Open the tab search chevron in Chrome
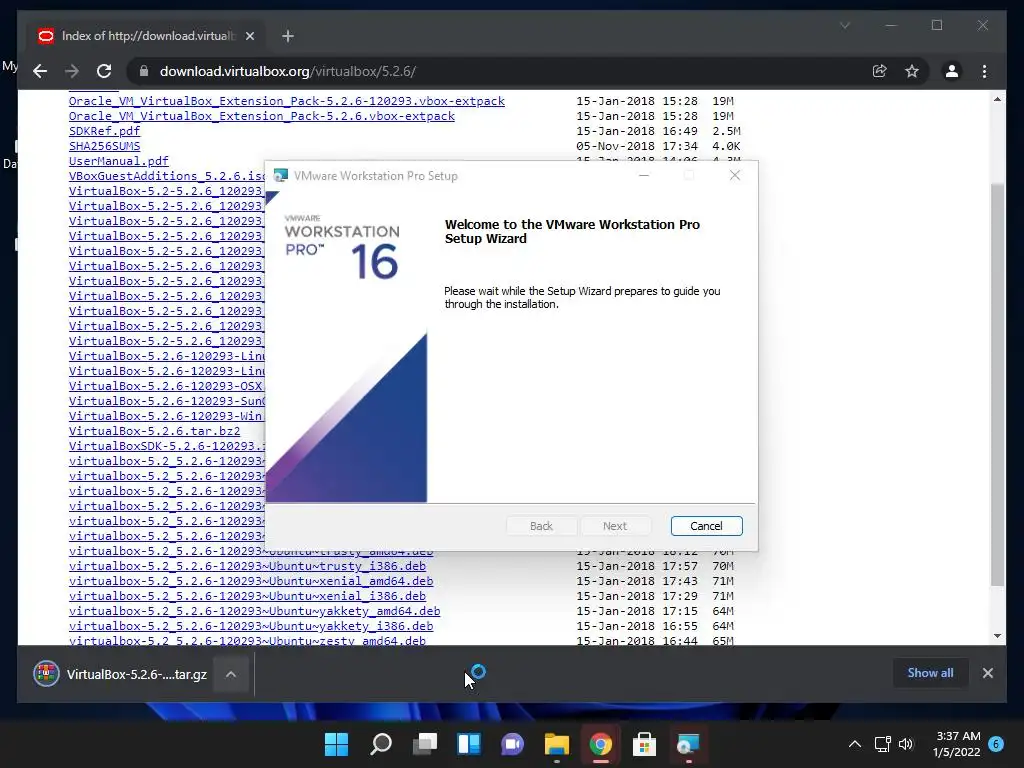 click(x=844, y=25)
